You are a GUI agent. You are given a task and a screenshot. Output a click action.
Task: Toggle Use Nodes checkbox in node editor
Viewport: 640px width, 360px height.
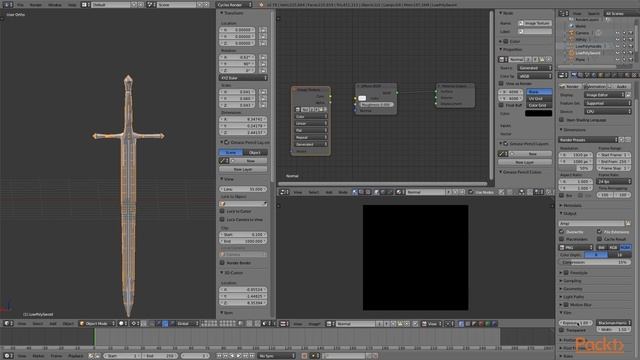471,192
